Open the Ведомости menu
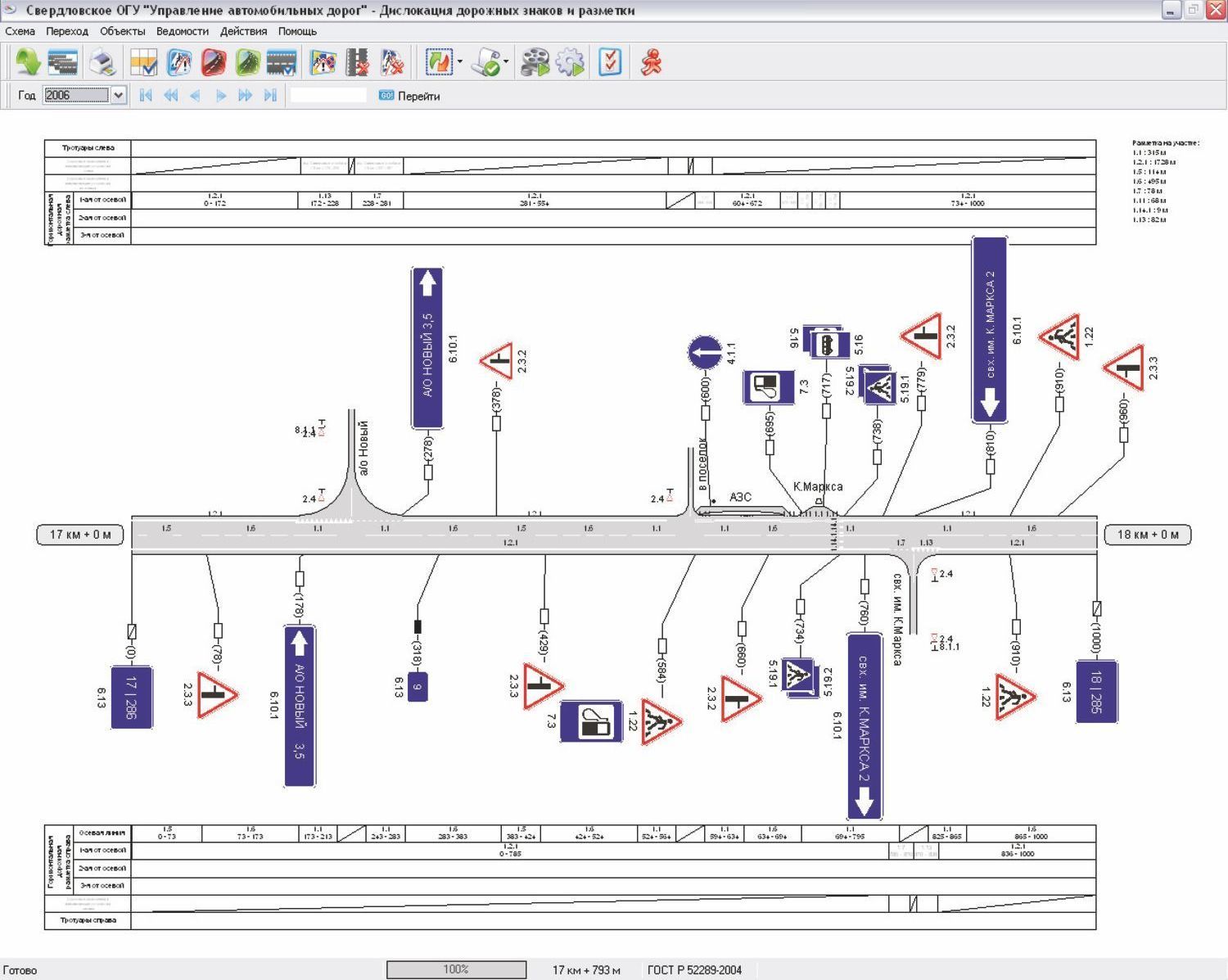Screen dimensions: 1228x980 (182, 31)
